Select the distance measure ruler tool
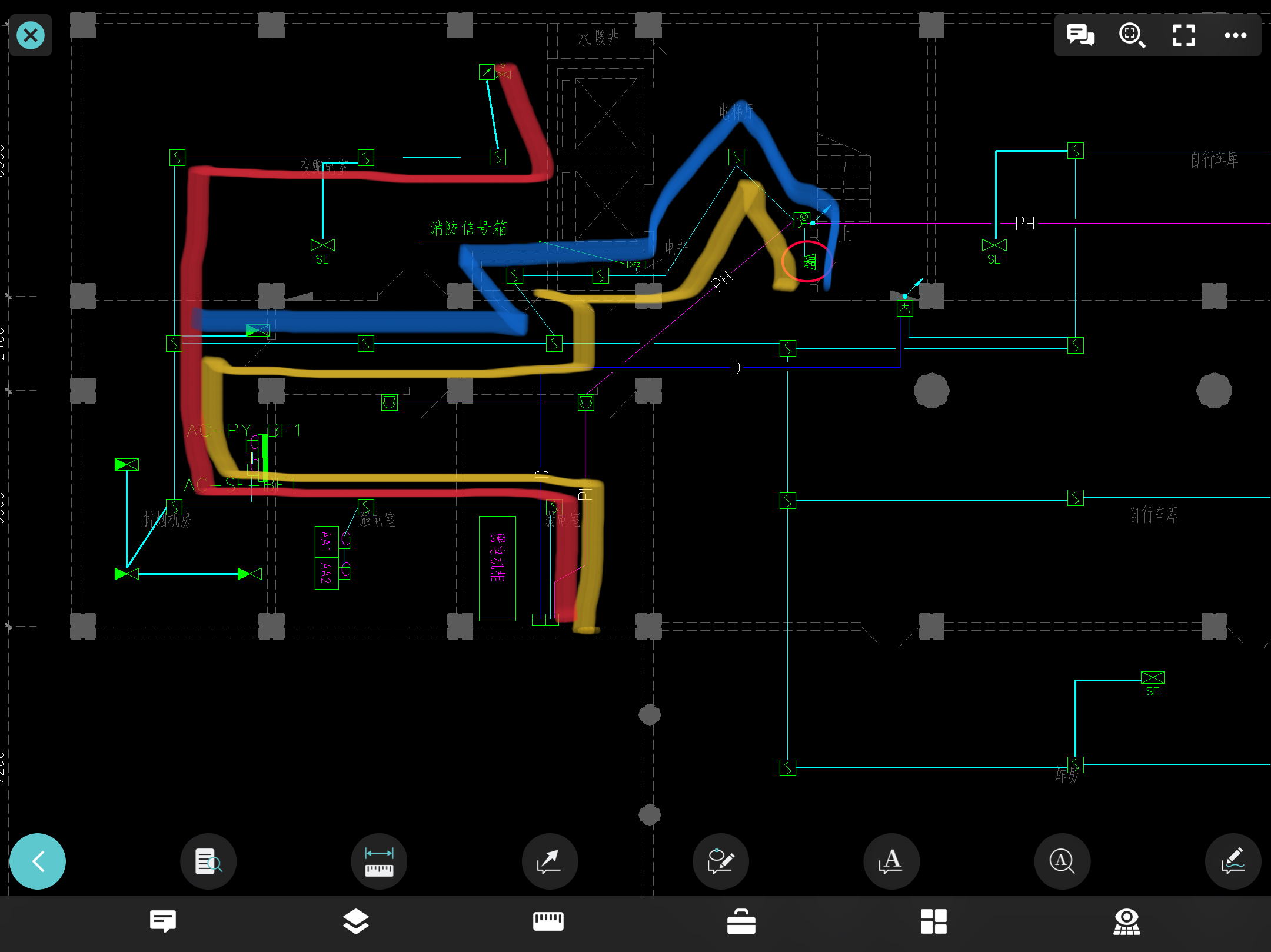This screenshot has height=952, width=1271. tap(379, 861)
